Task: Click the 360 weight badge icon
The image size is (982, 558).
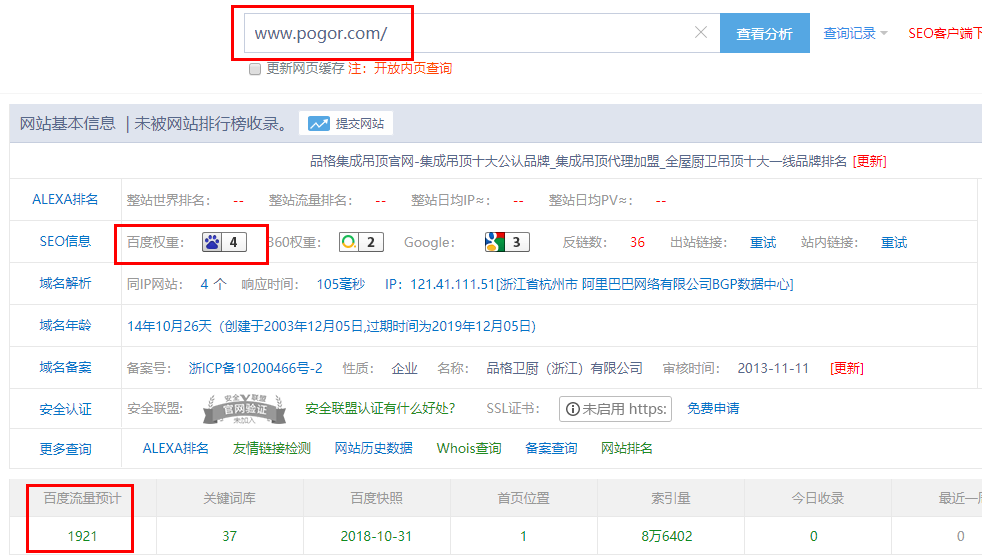Action: tap(349, 242)
